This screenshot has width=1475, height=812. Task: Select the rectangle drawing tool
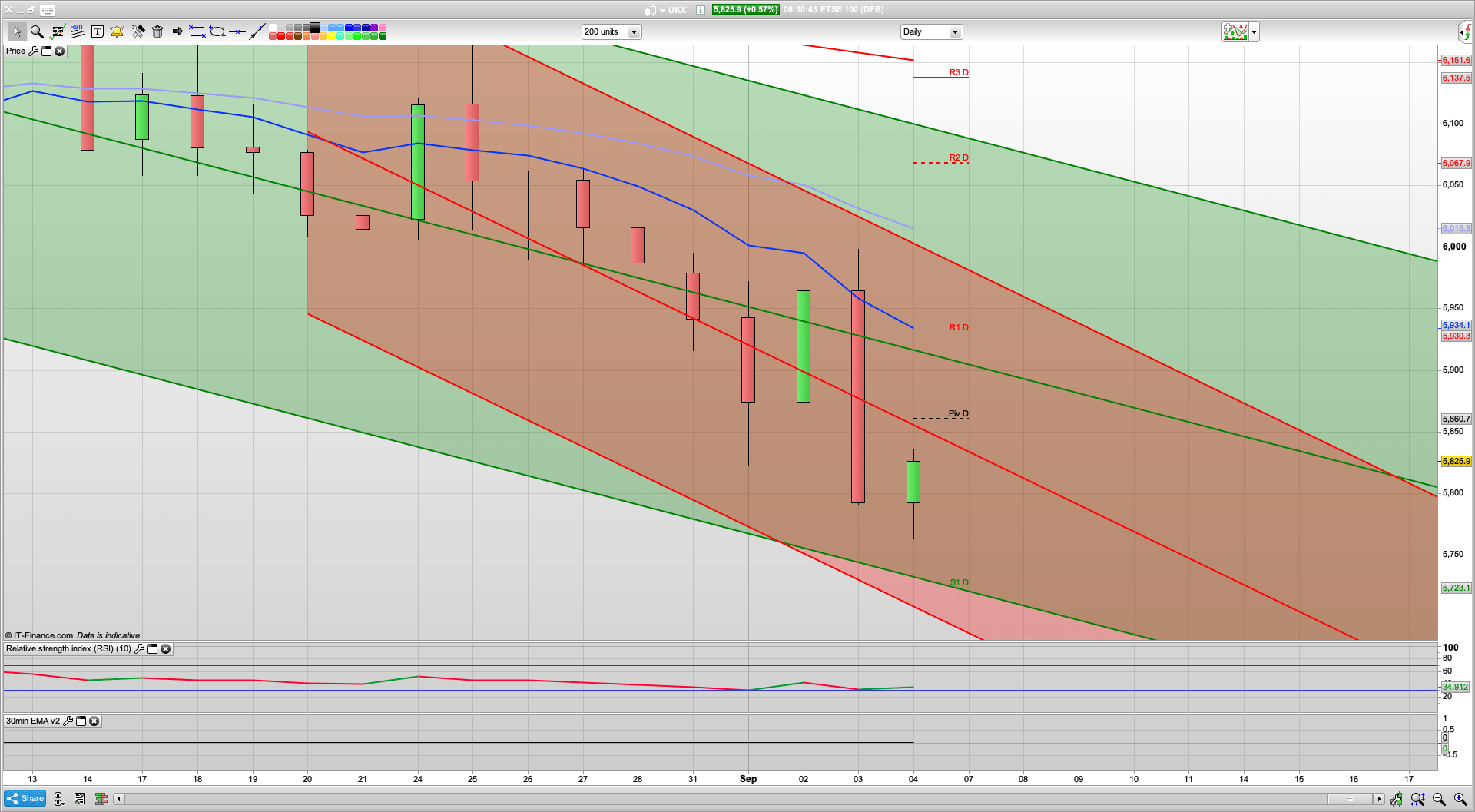click(197, 31)
